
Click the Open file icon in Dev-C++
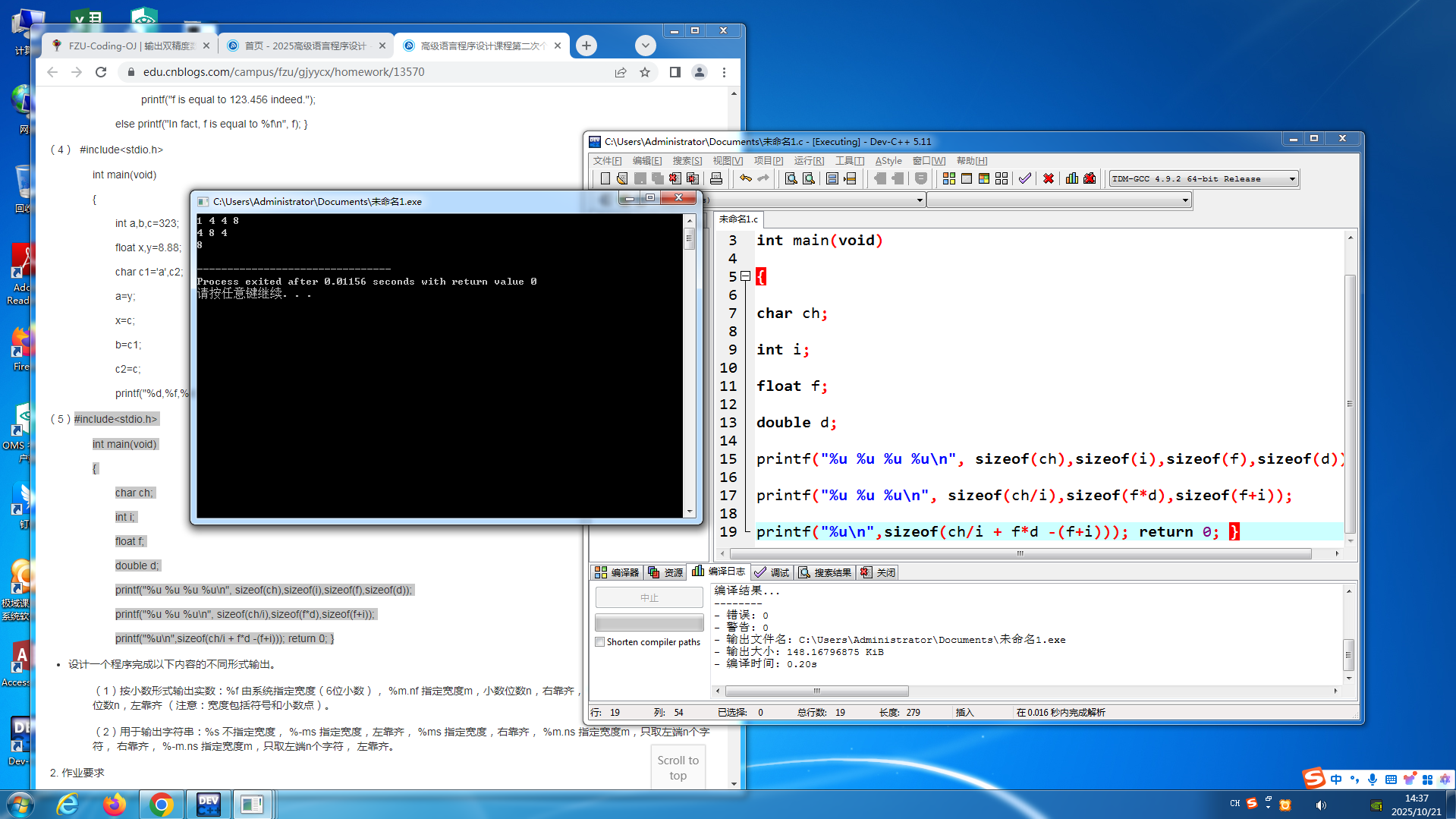[x=622, y=178]
